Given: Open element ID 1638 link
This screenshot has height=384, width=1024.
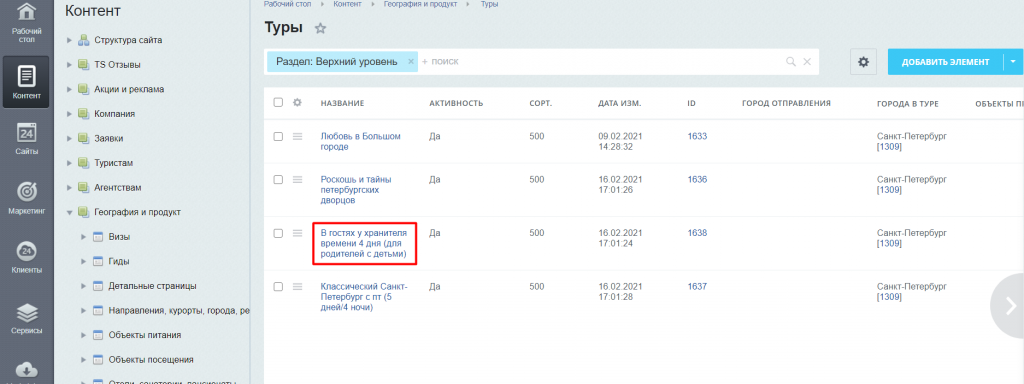Looking at the screenshot, I should tap(697, 232).
